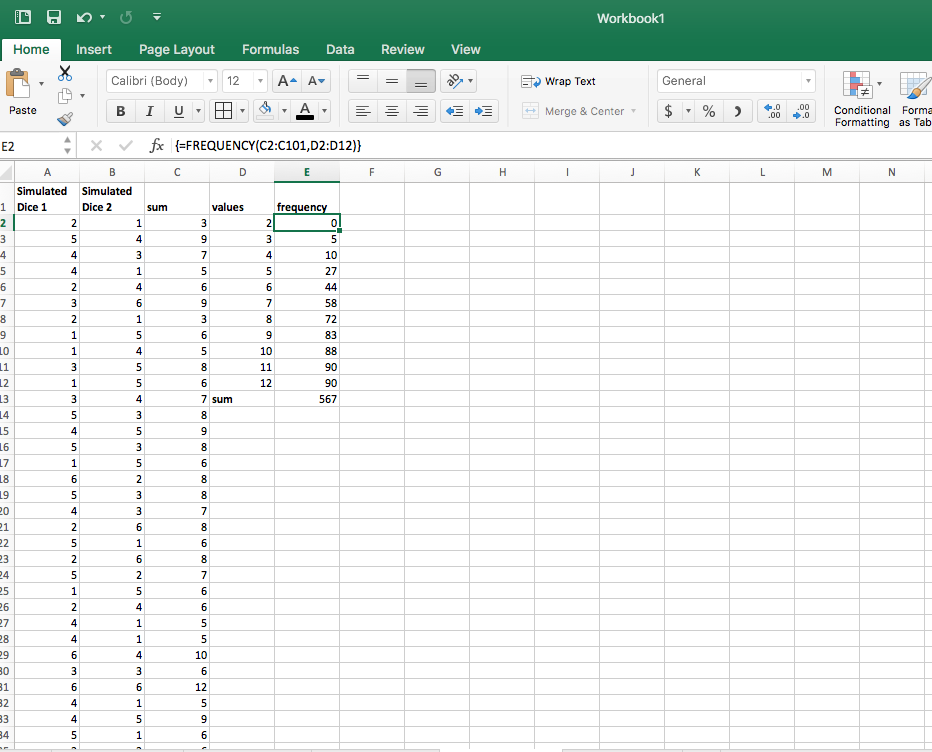Apply italic formatting
The width and height of the screenshot is (932, 752).
(x=147, y=111)
